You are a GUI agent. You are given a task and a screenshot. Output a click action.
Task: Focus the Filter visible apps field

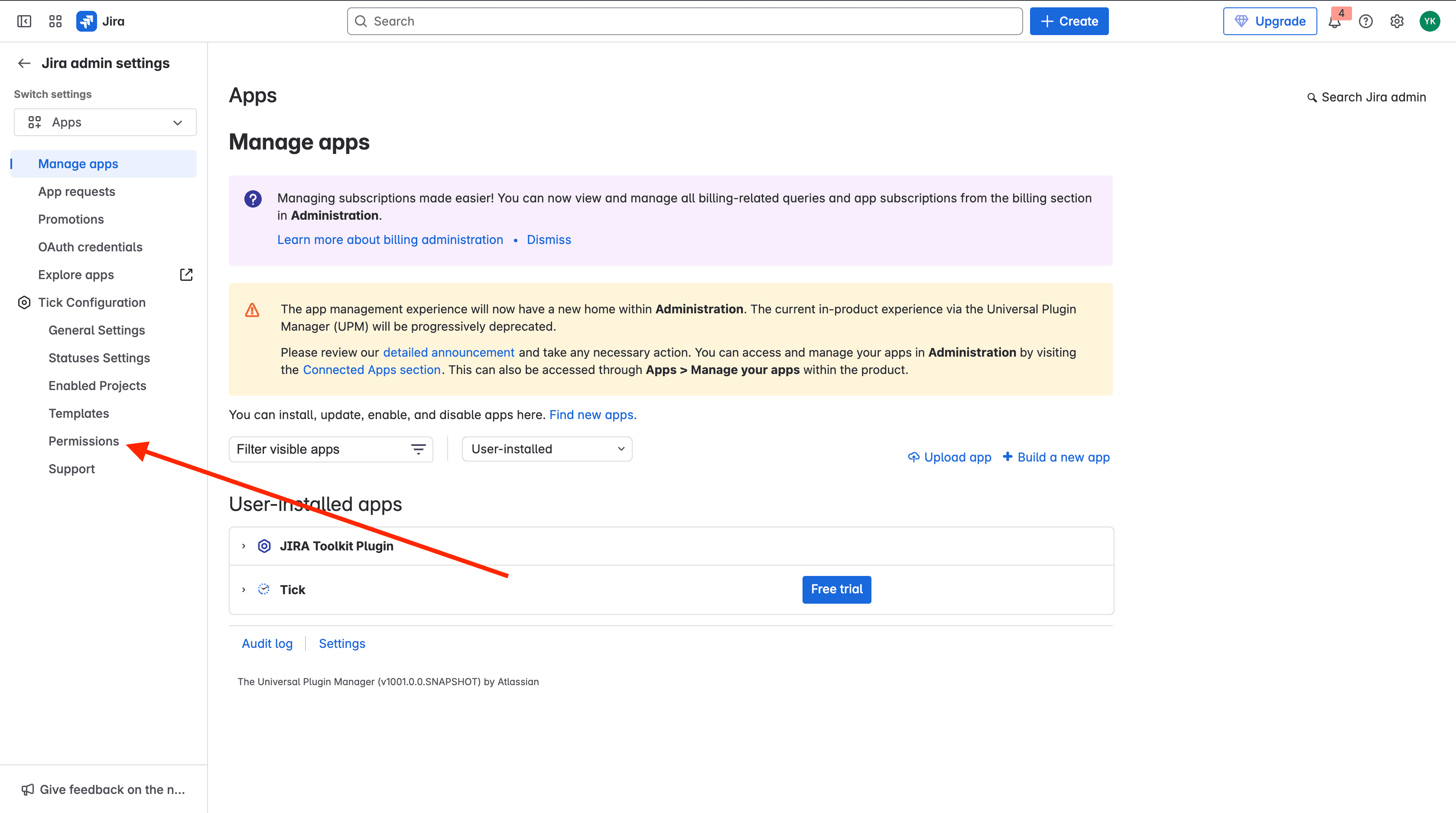click(331, 449)
